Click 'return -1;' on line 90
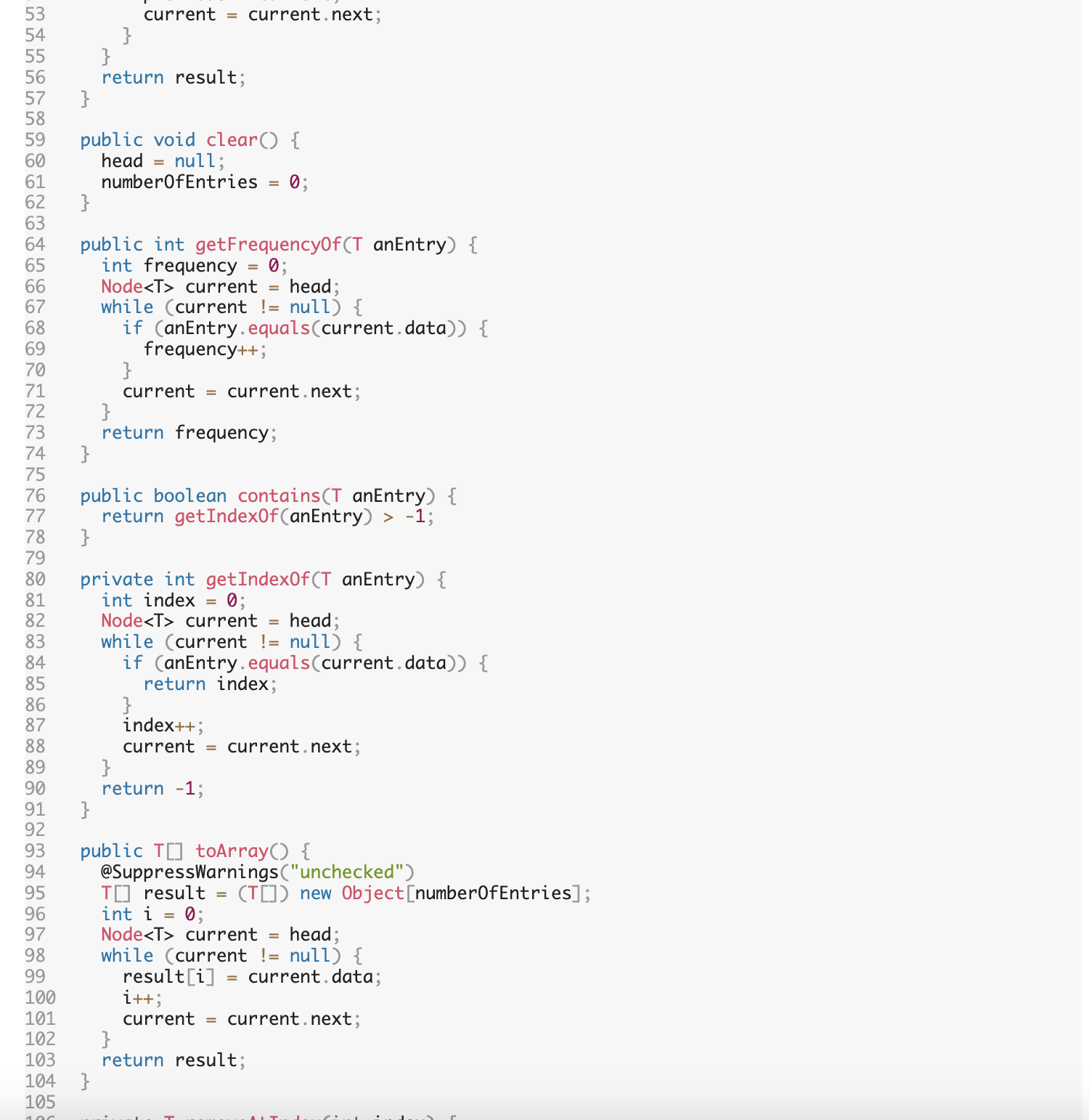1089x1120 pixels. [x=153, y=789]
